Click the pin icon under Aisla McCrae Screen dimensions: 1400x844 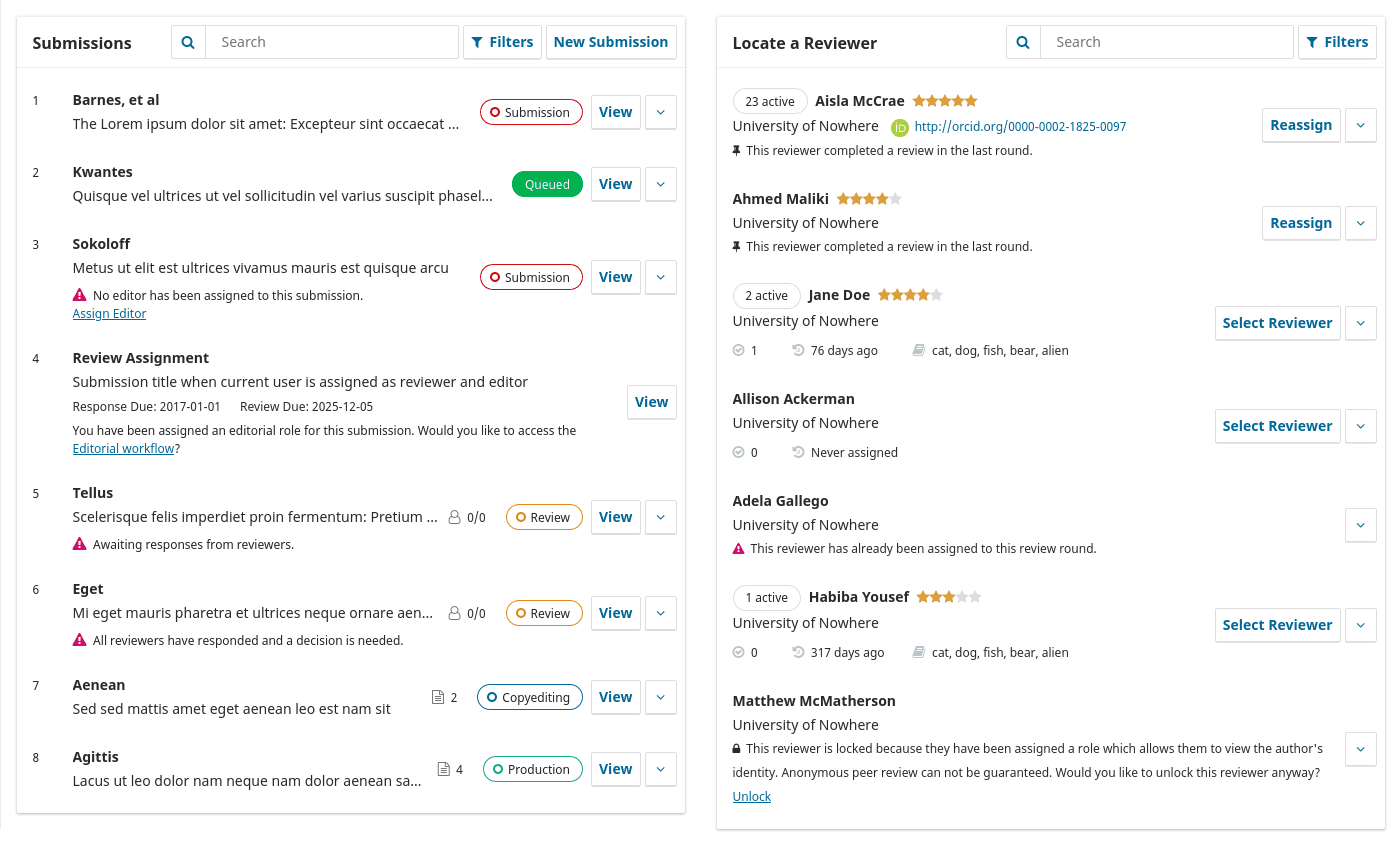click(737, 150)
